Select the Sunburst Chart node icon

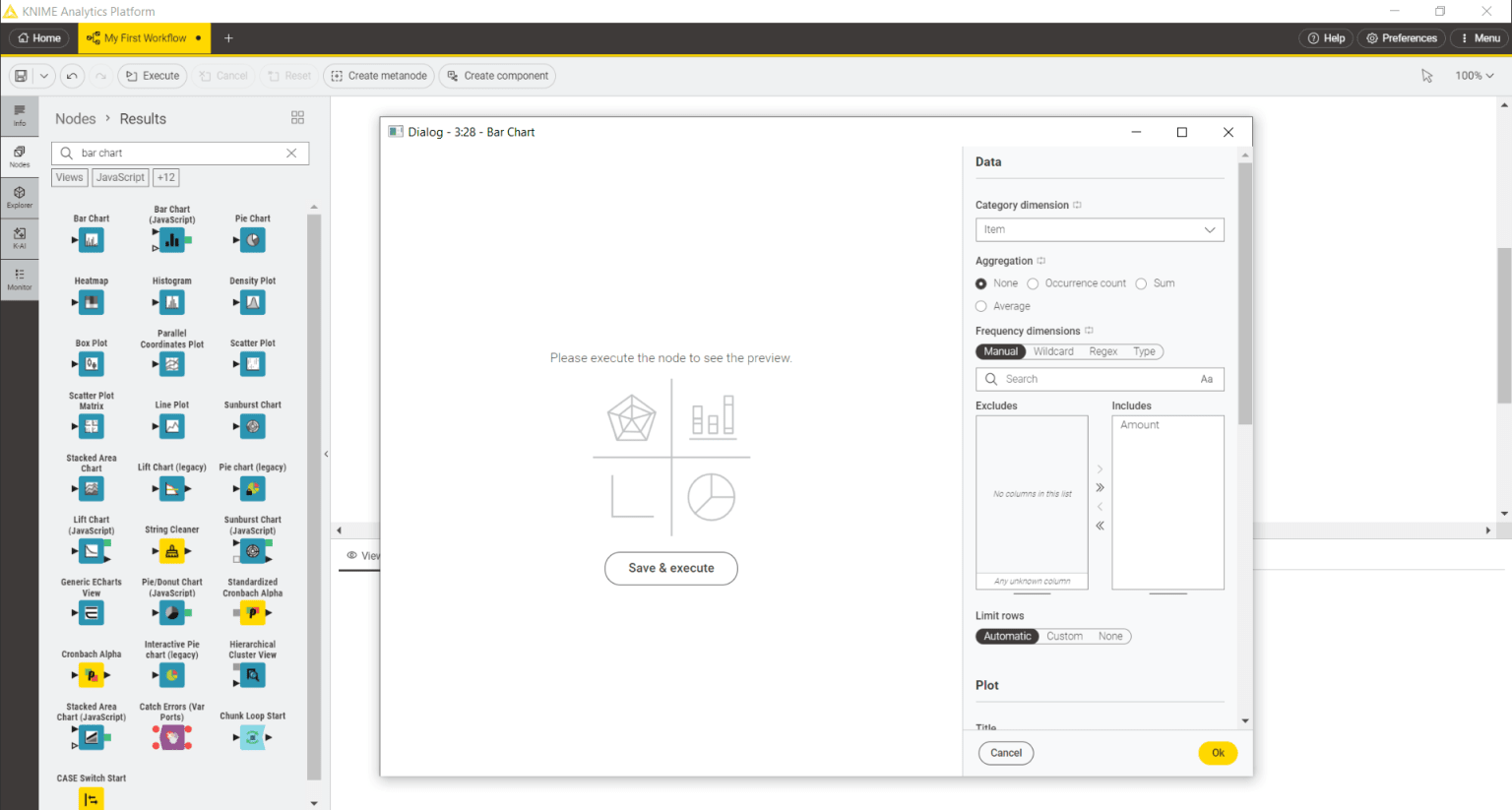click(x=253, y=426)
